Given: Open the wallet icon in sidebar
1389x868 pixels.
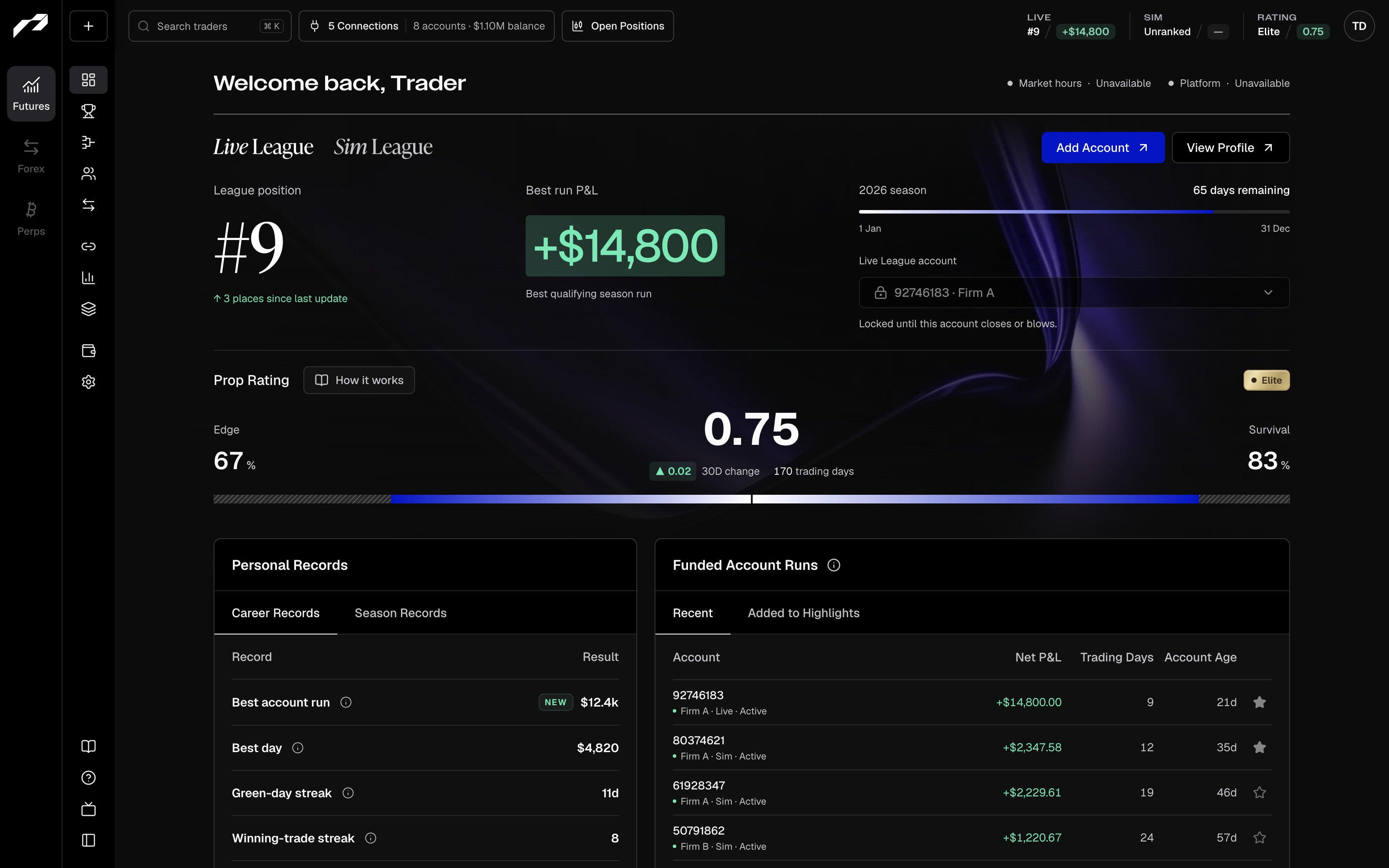Looking at the screenshot, I should point(89,351).
